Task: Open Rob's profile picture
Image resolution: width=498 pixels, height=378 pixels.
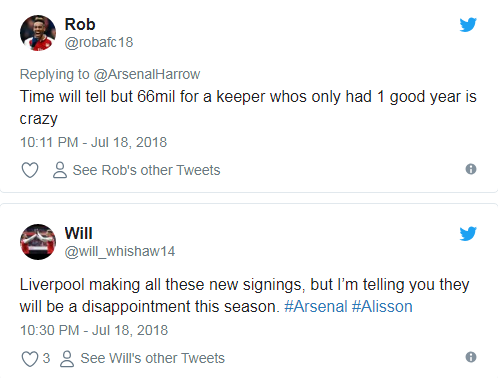Action: [38, 33]
